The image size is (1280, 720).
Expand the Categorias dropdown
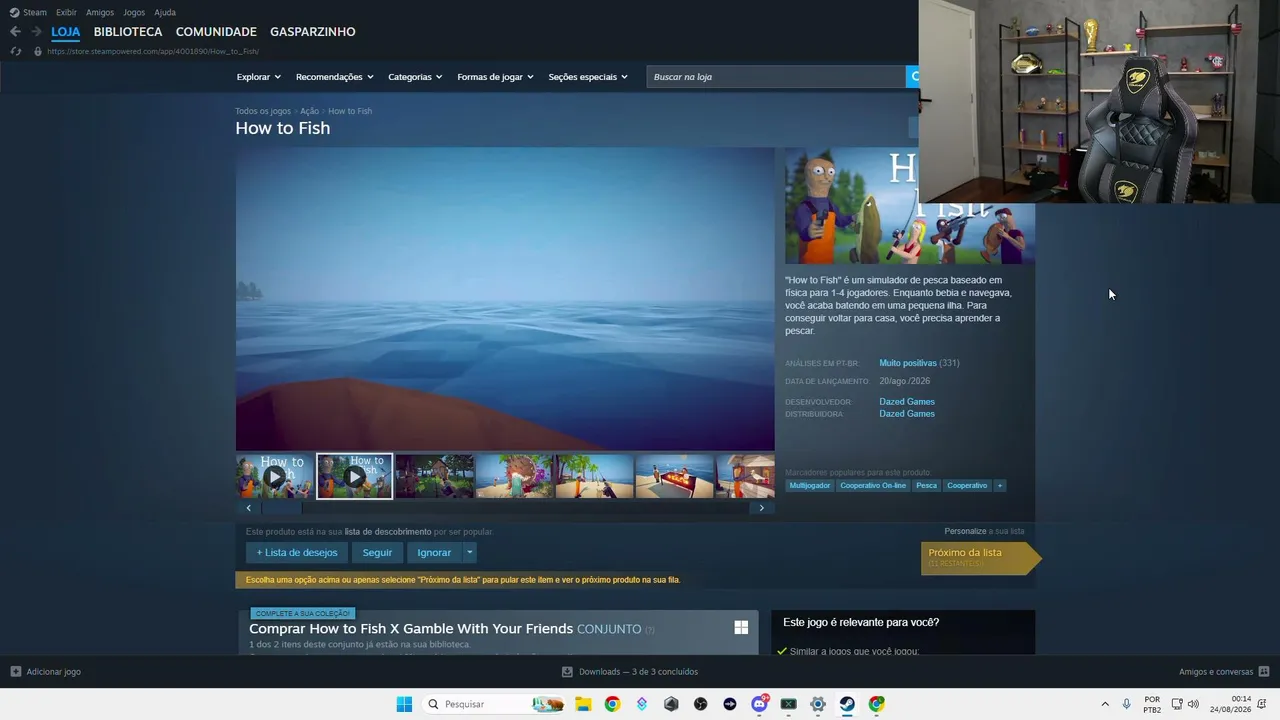[x=415, y=77]
